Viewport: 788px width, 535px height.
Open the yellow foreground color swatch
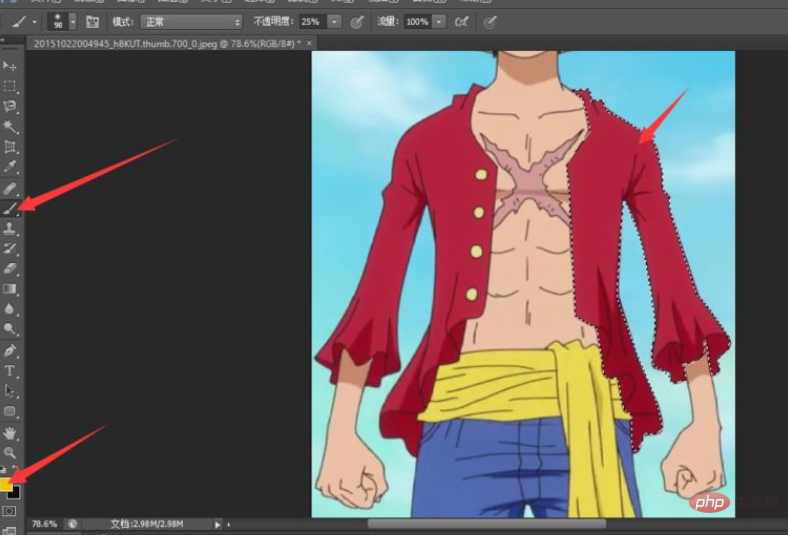pyautogui.click(x=6, y=484)
